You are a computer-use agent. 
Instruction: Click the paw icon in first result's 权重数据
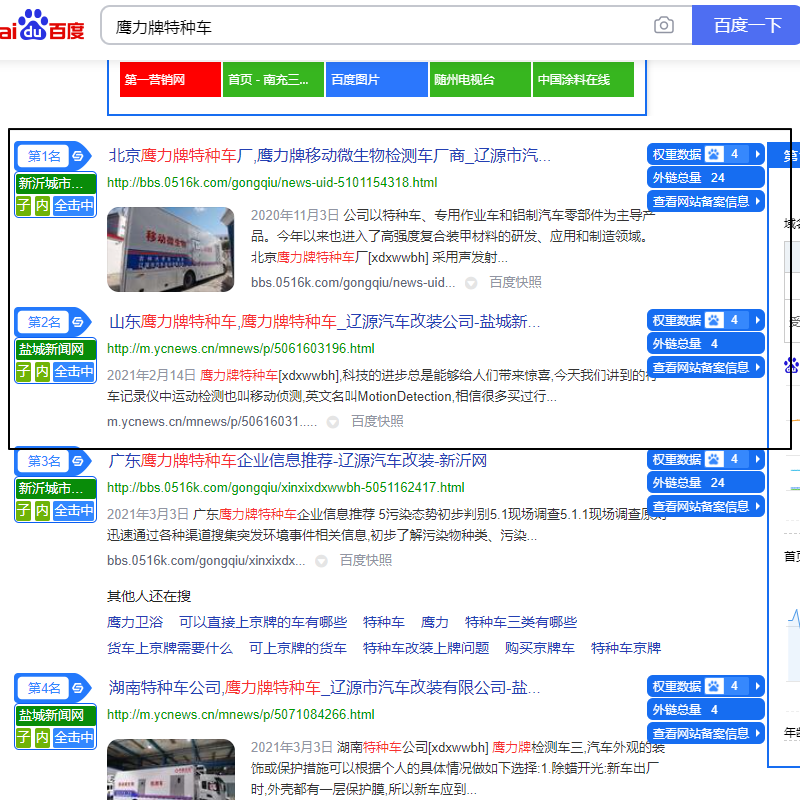tap(714, 154)
